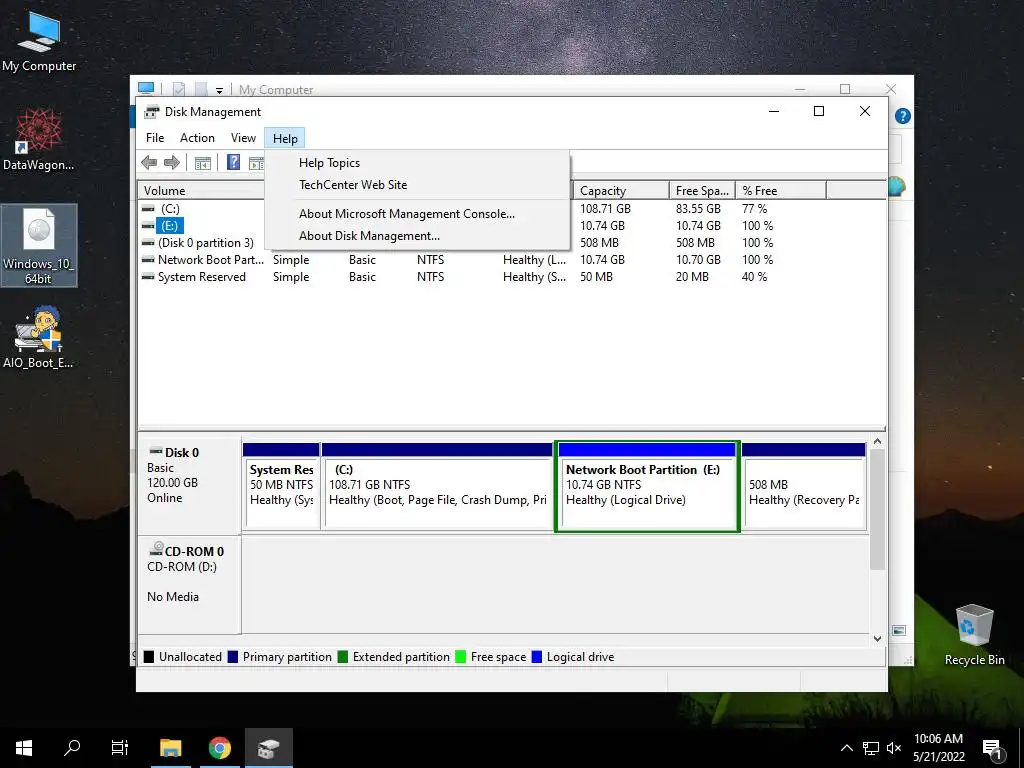Open Quick Access Toolbar dropdown in My Computer window

tap(219, 90)
